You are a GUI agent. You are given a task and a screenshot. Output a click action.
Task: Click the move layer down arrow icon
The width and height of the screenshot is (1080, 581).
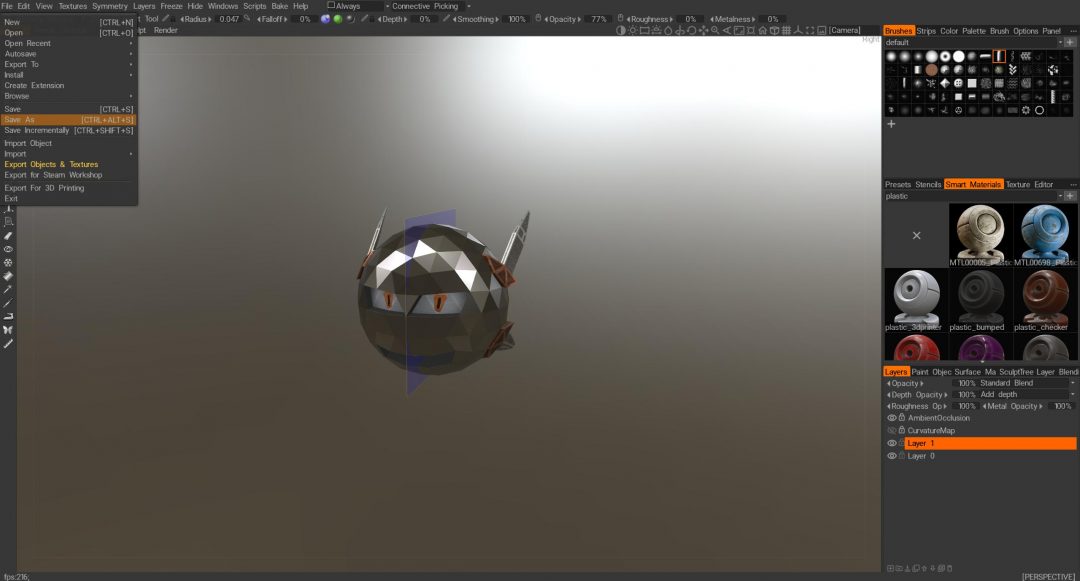[x=933, y=569]
